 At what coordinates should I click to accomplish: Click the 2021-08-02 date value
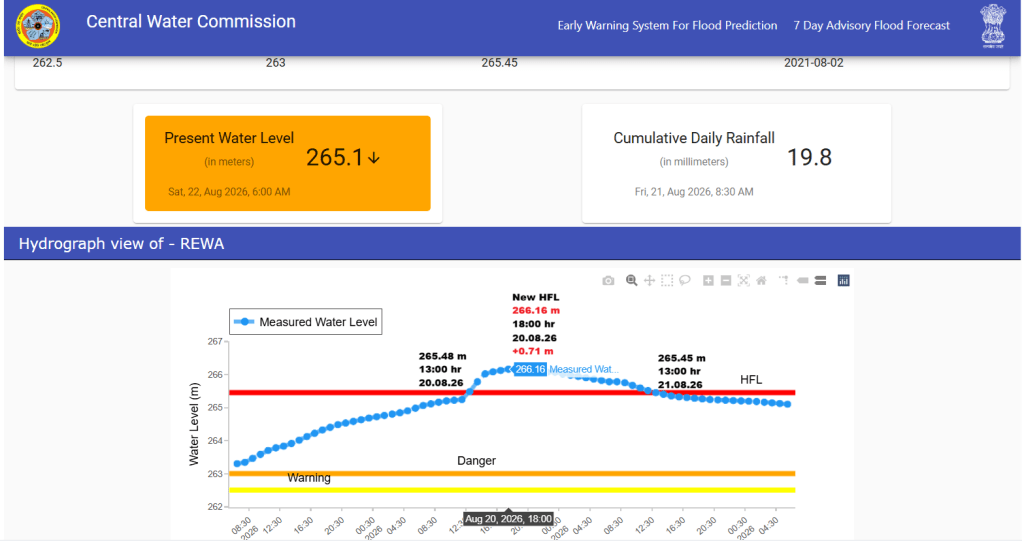click(813, 63)
